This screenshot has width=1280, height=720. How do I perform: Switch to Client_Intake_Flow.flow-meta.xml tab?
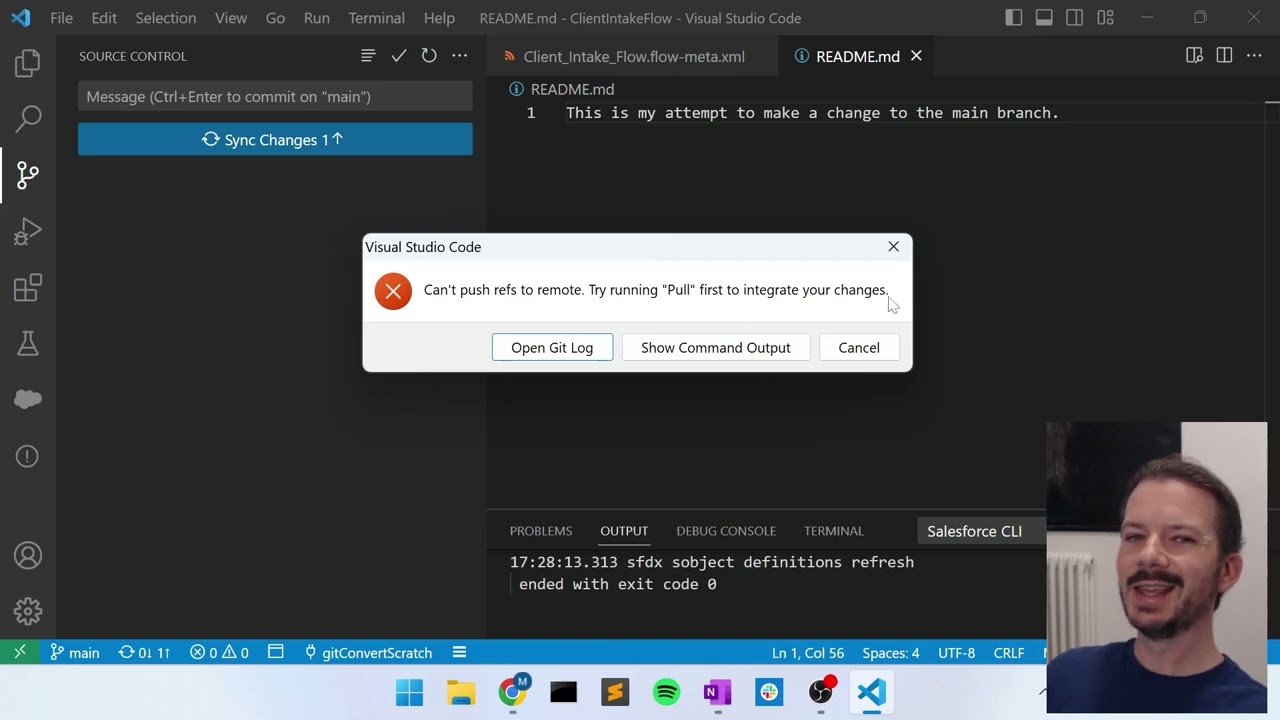(x=633, y=56)
